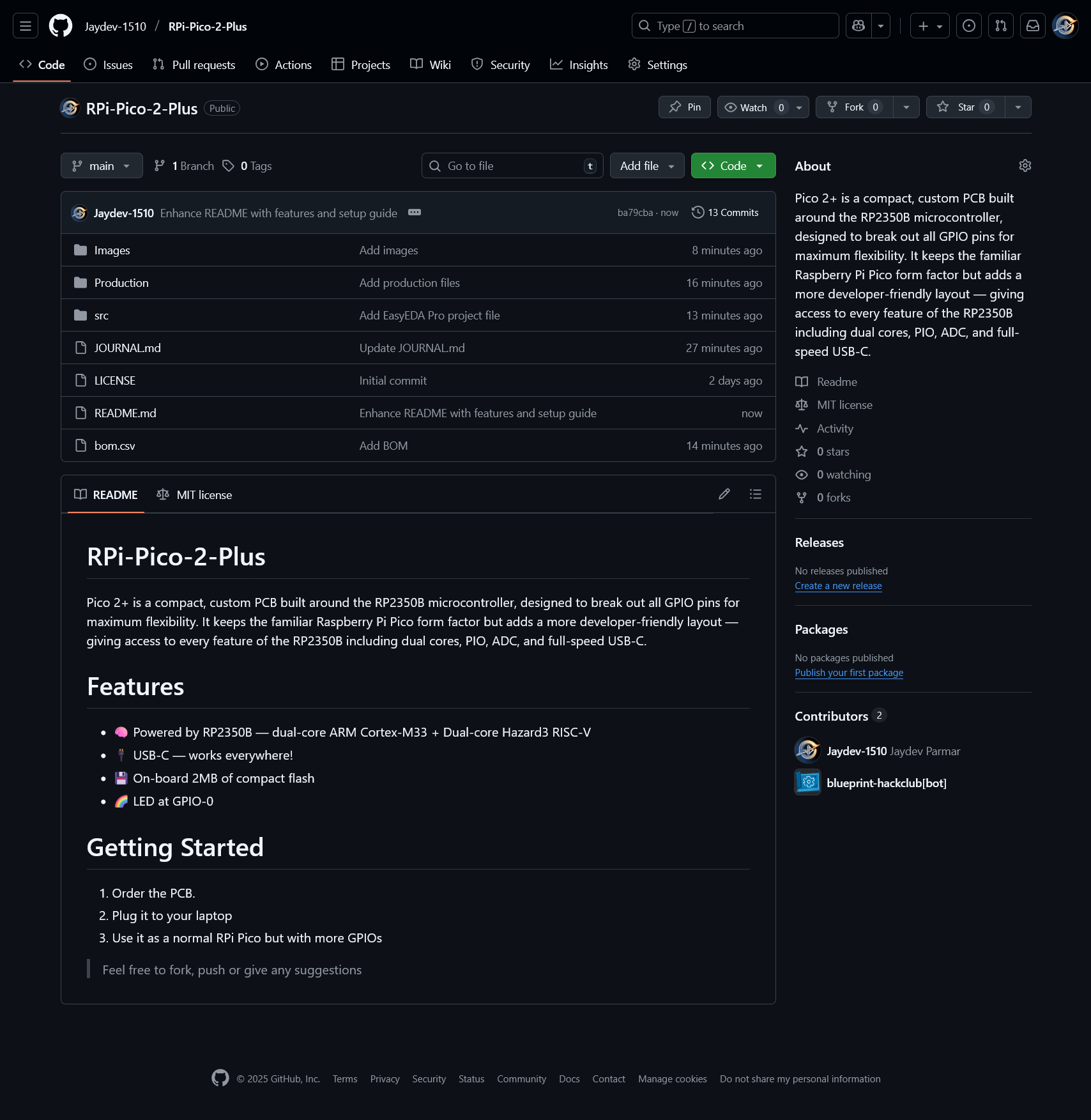Switch to the Insights tab
Screen dimensions: 1091x1120
(579, 65)
